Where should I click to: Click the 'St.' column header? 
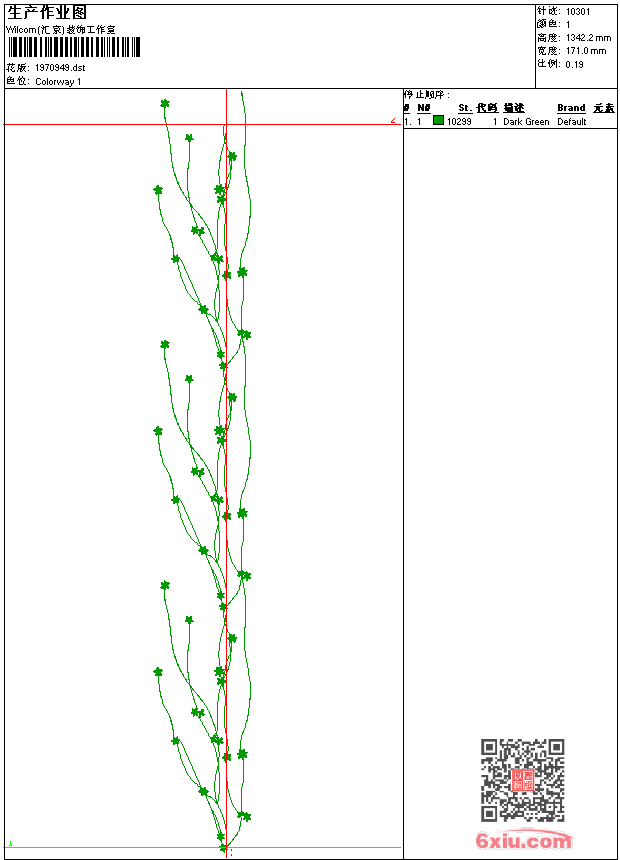(x=465, y=108)
